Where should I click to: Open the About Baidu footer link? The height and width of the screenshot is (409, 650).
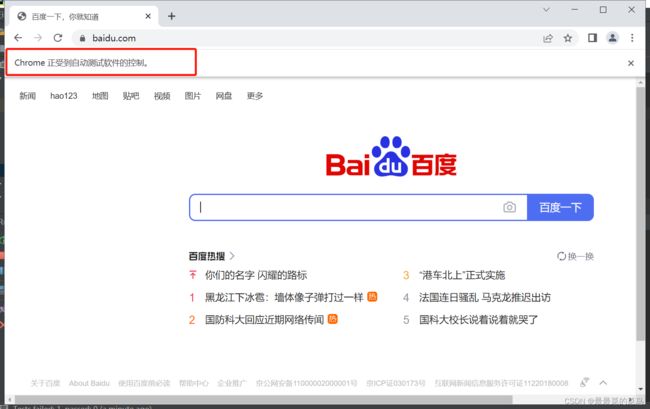90,383
